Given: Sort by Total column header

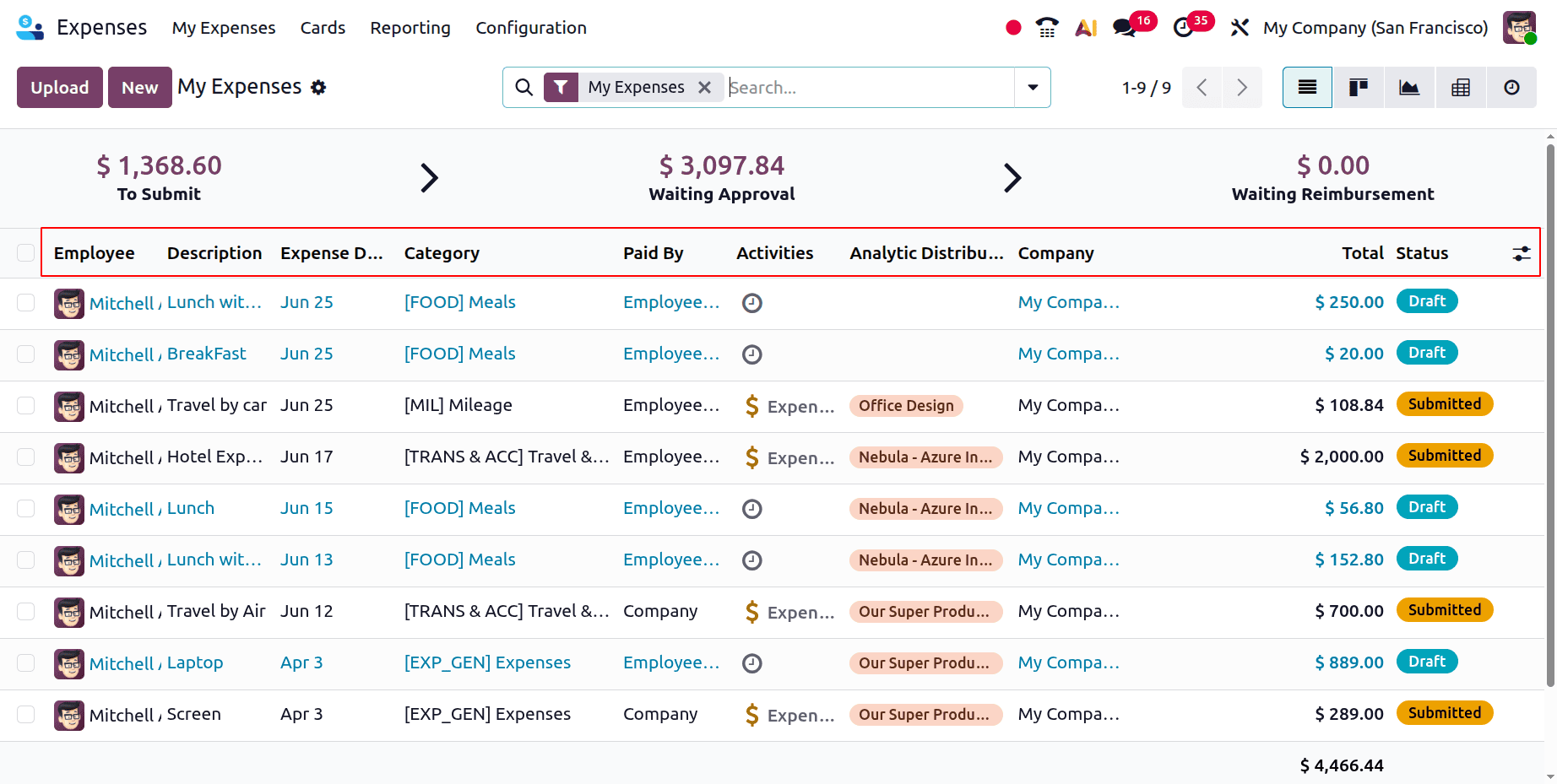Looking at the screenshot, I should point(1363,253).
